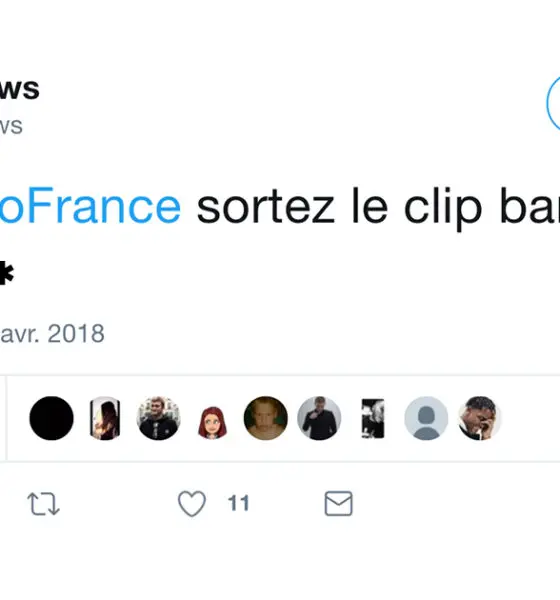Open the red-haired cartoon avatar
560x600 pixels.
click(x=212, y=422)
